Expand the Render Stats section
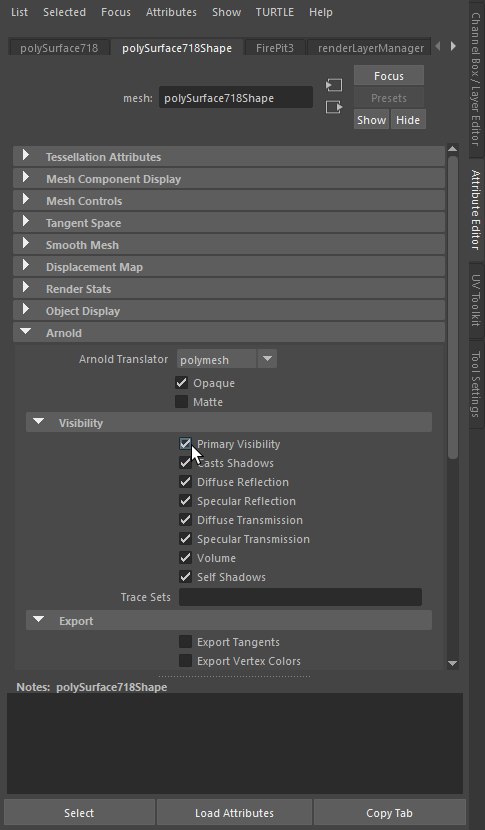This screenshot has width=485, height=830. [x=229, y=289]
